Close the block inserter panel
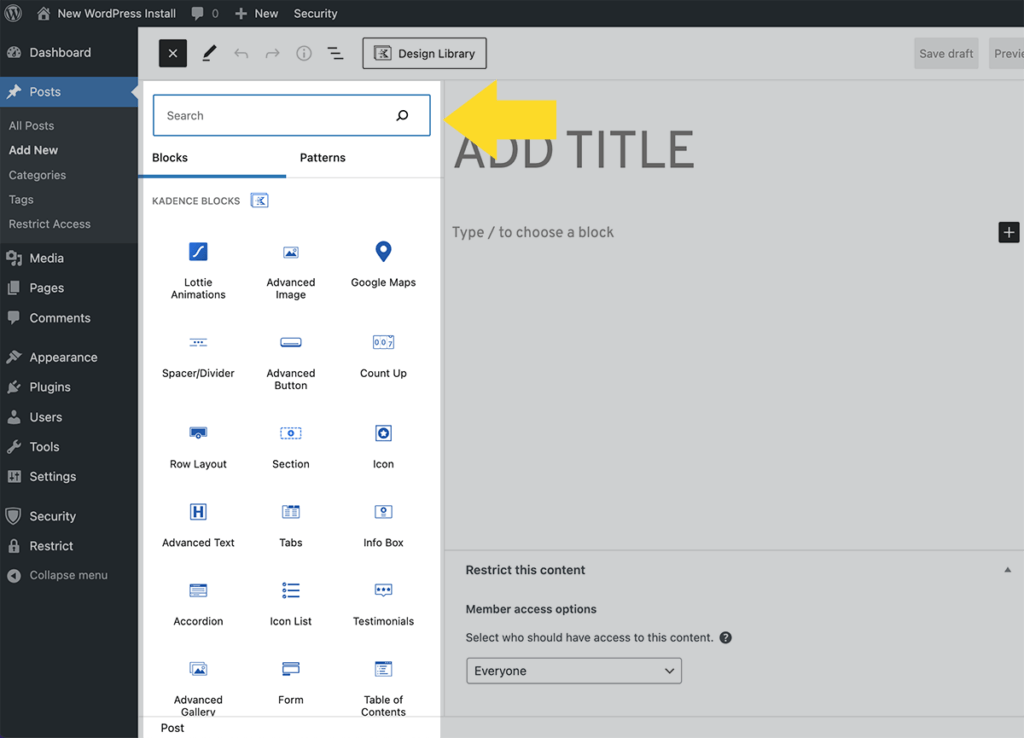Screen dimensions: 1024x738 pyautogui.click(x=172, y=54)
